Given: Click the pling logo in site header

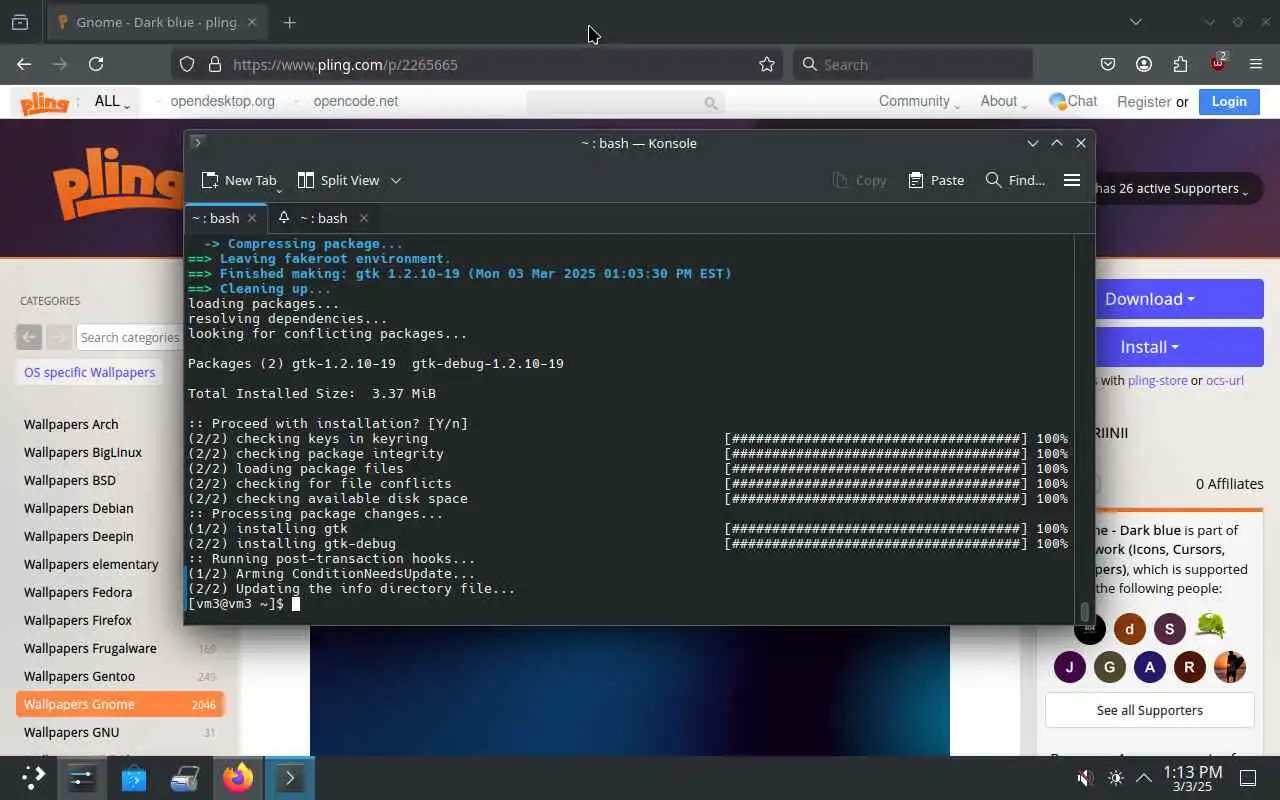Looking at the screenshot, I should [x=45, y=102].
